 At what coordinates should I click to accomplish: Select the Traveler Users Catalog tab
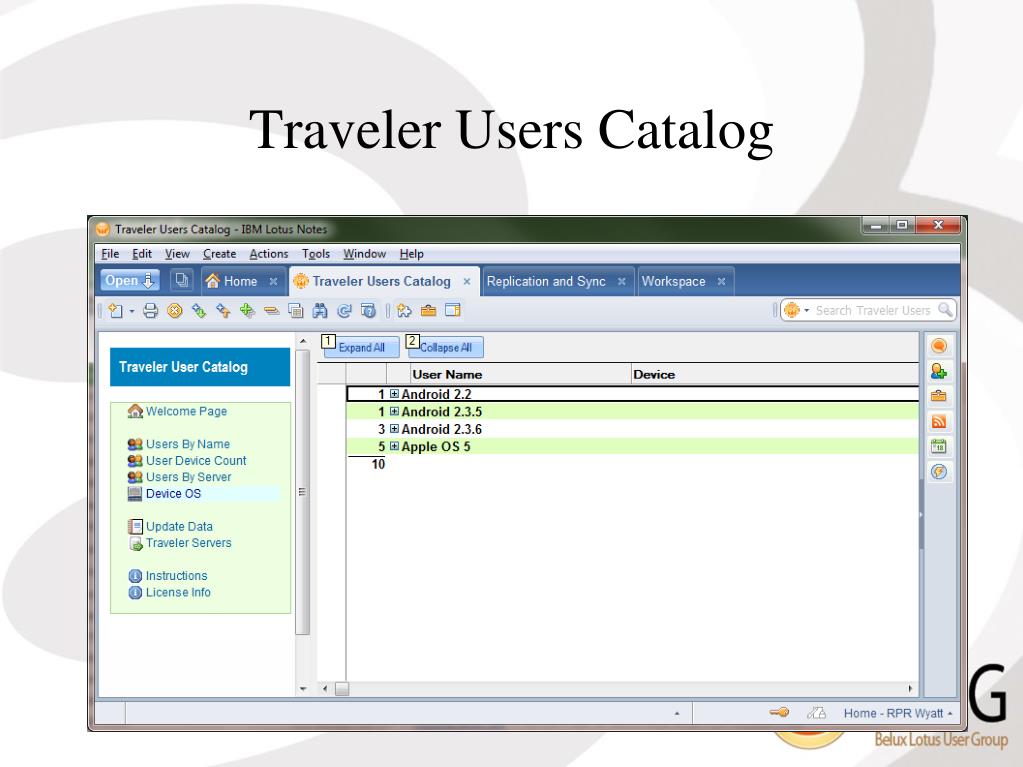373,281
